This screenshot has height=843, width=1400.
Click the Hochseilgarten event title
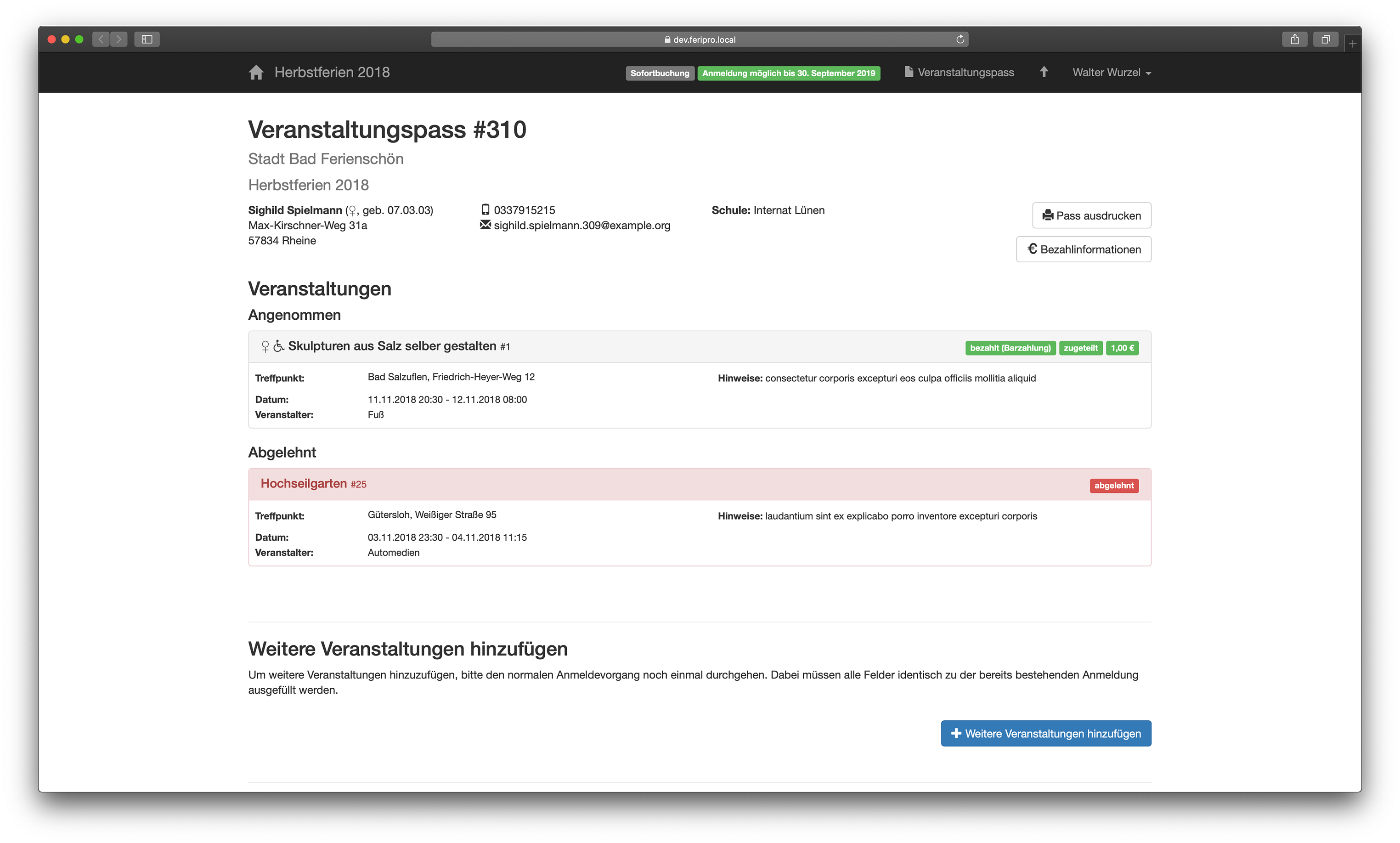click(x=303, y=483)
